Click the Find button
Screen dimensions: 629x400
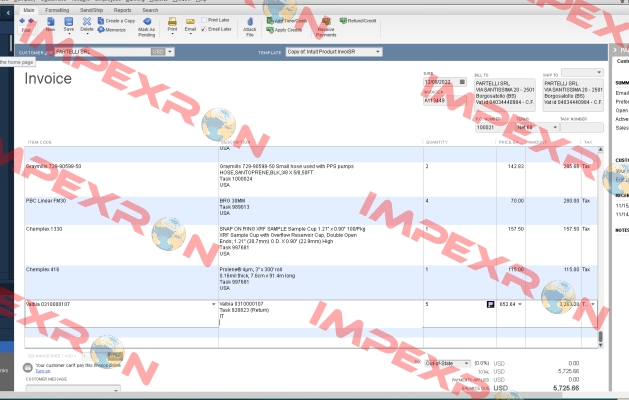(x=26, y=30)
